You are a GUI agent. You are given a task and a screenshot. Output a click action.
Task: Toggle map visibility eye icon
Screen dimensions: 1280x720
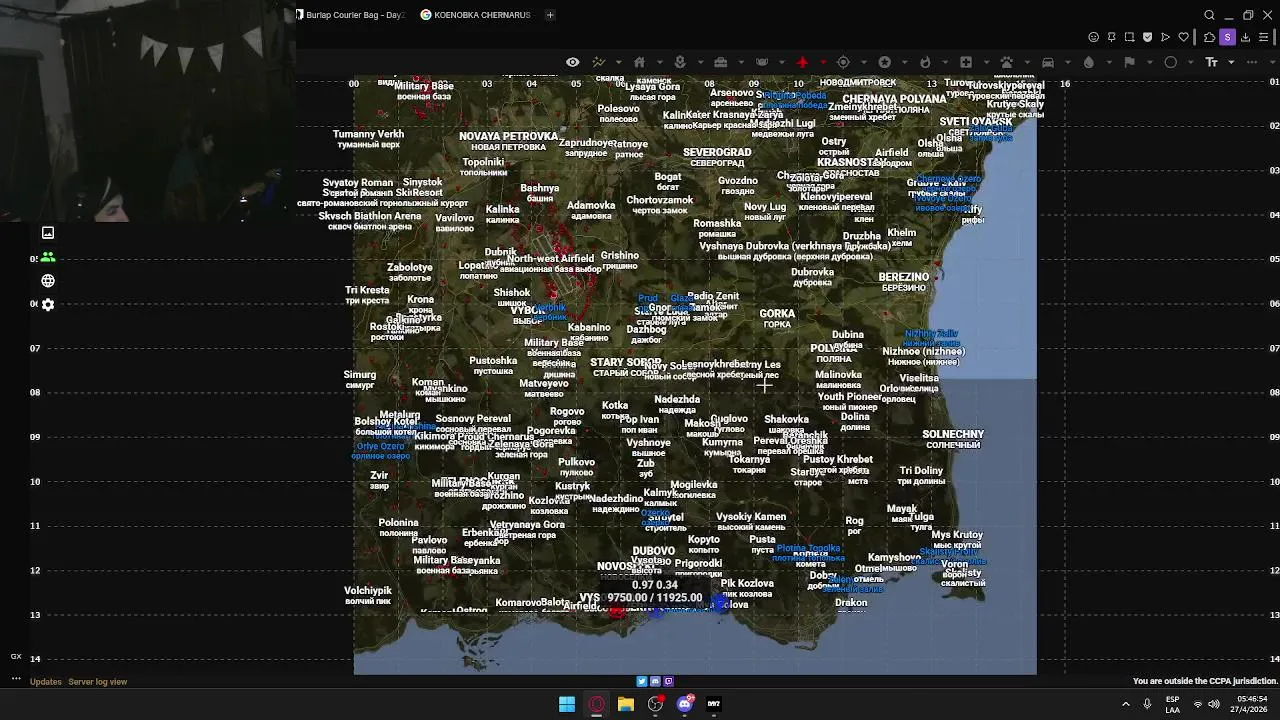tap(572, 62)
